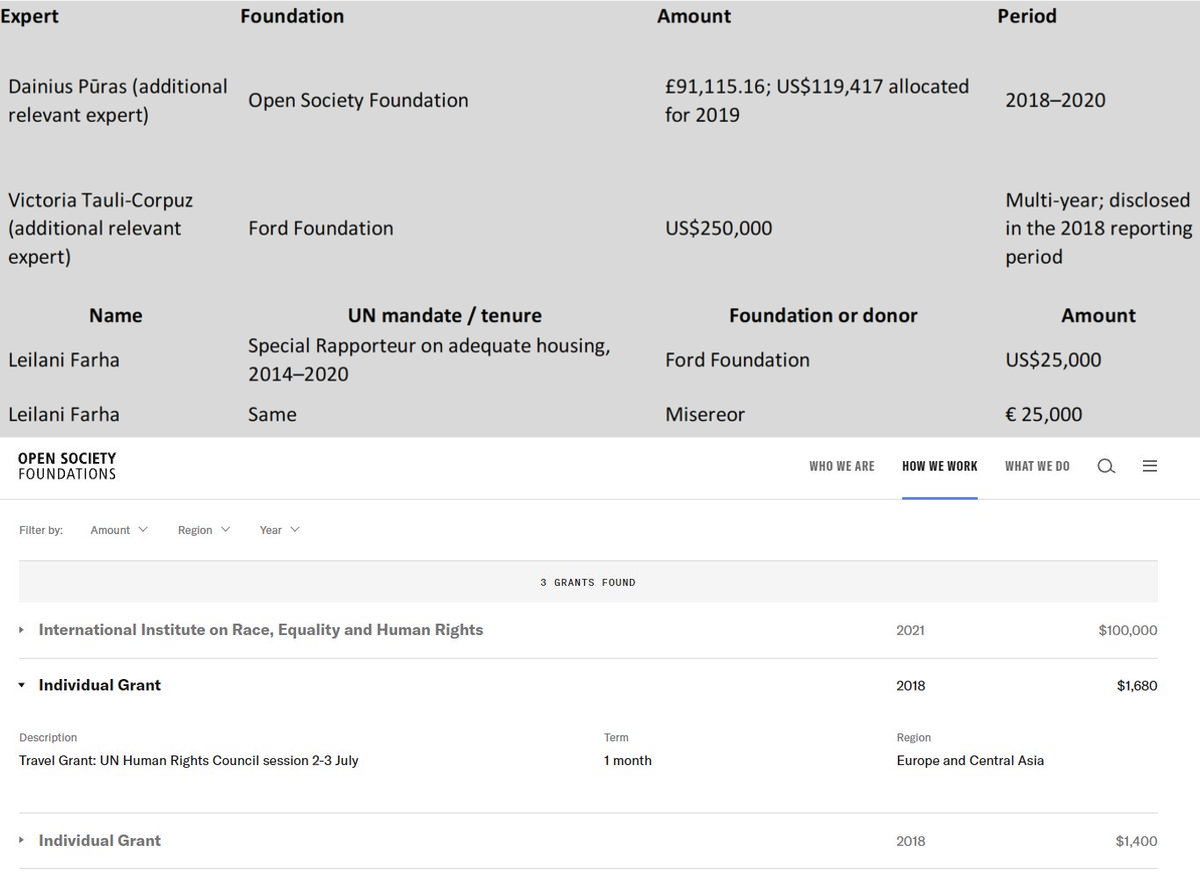Click the Open Society Foundation table cell
The height and width of the screenshot is (884, 1200).
click(358, 100)
